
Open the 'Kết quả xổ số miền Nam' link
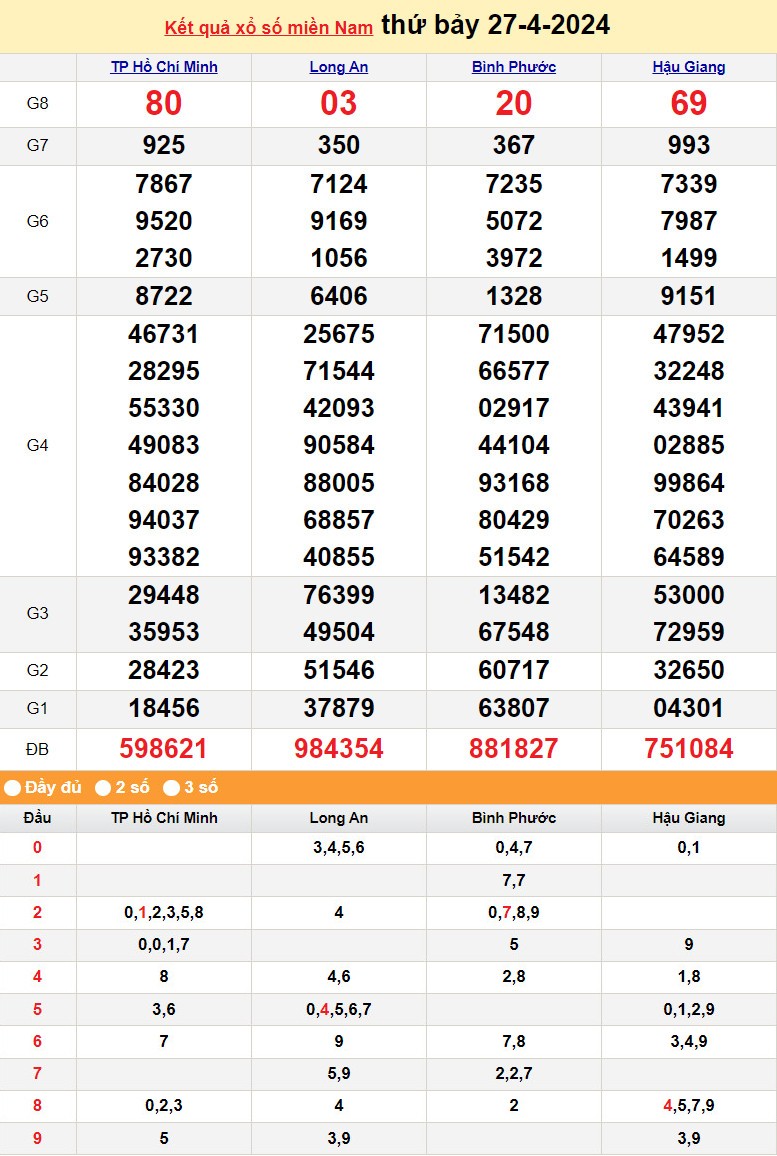(268, 27)
